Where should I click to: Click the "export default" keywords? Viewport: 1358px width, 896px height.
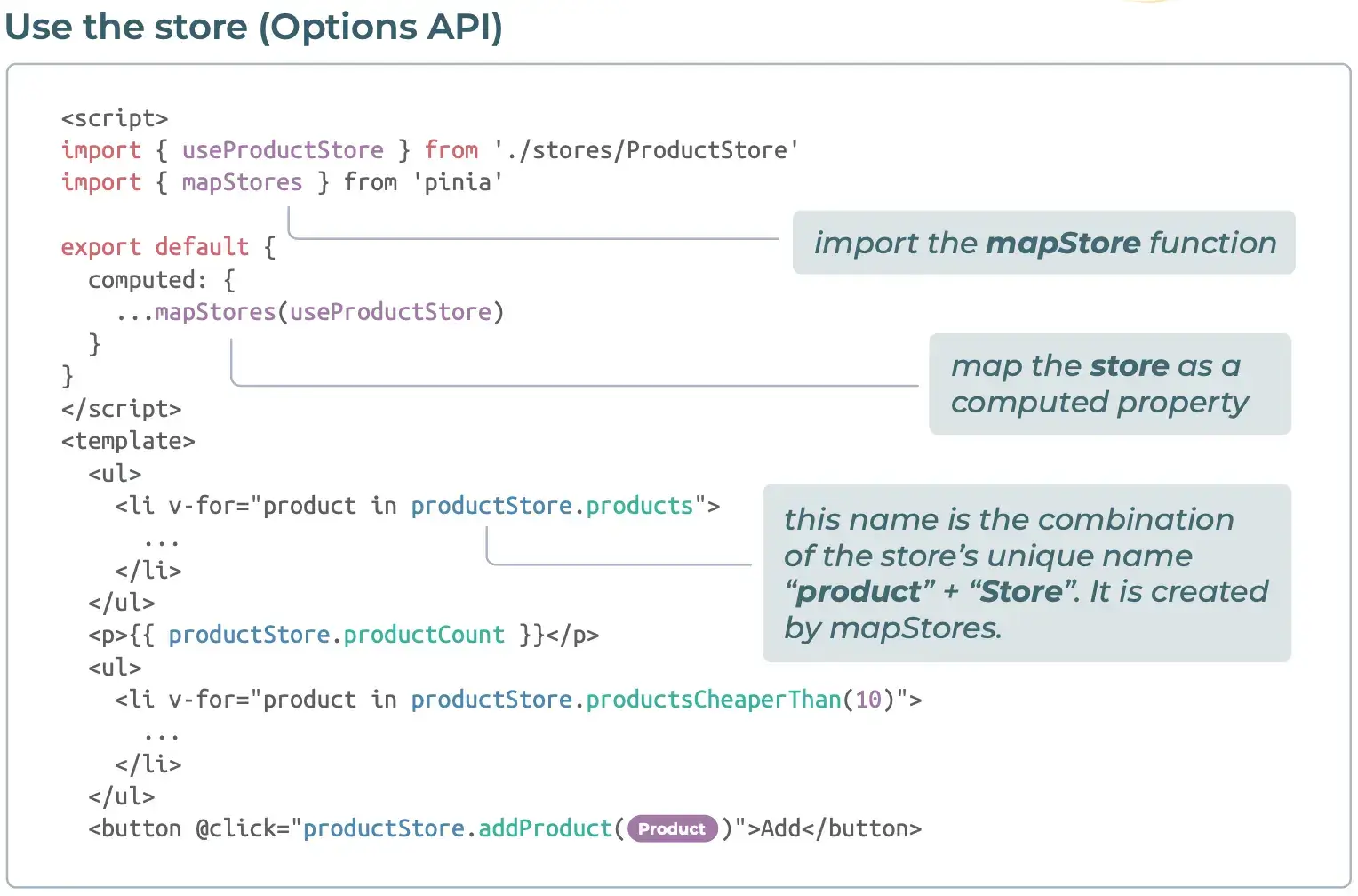coord(155,247)
